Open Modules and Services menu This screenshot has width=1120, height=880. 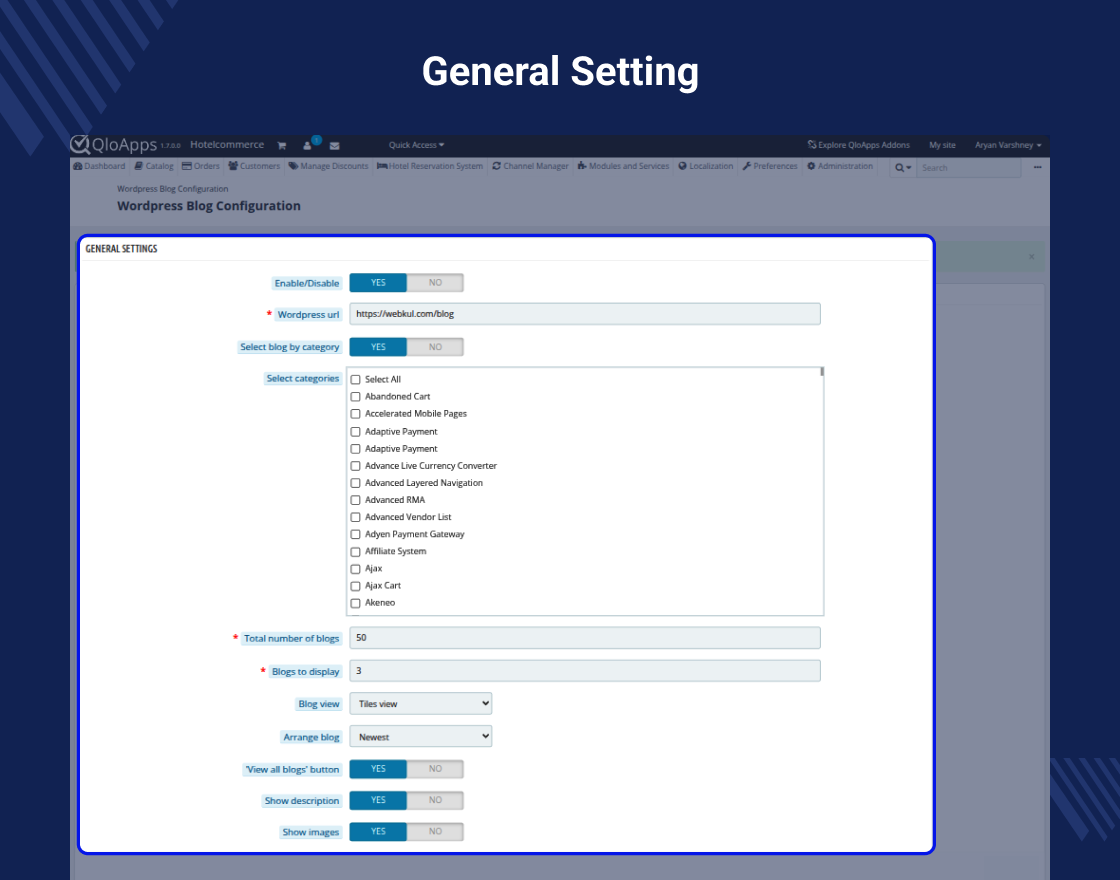[624, 166]
